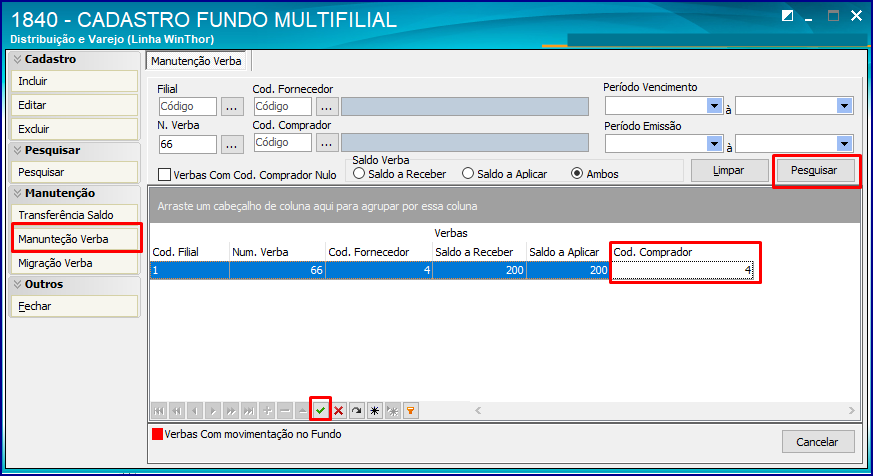Go to first record in navigator
This screenshot has height=476, width=873.
tap(159, 411)
